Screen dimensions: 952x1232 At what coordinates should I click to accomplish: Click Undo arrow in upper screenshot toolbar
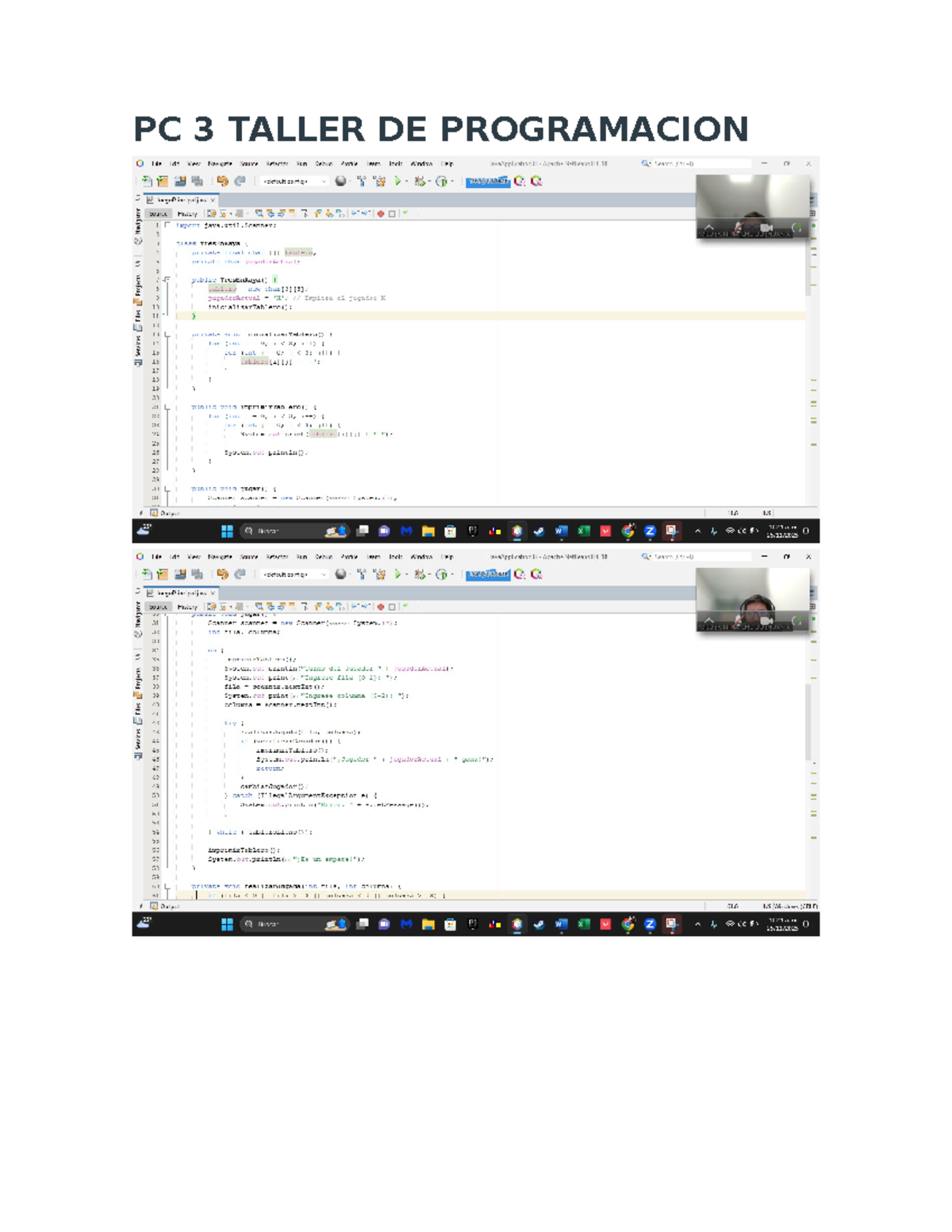223,182
